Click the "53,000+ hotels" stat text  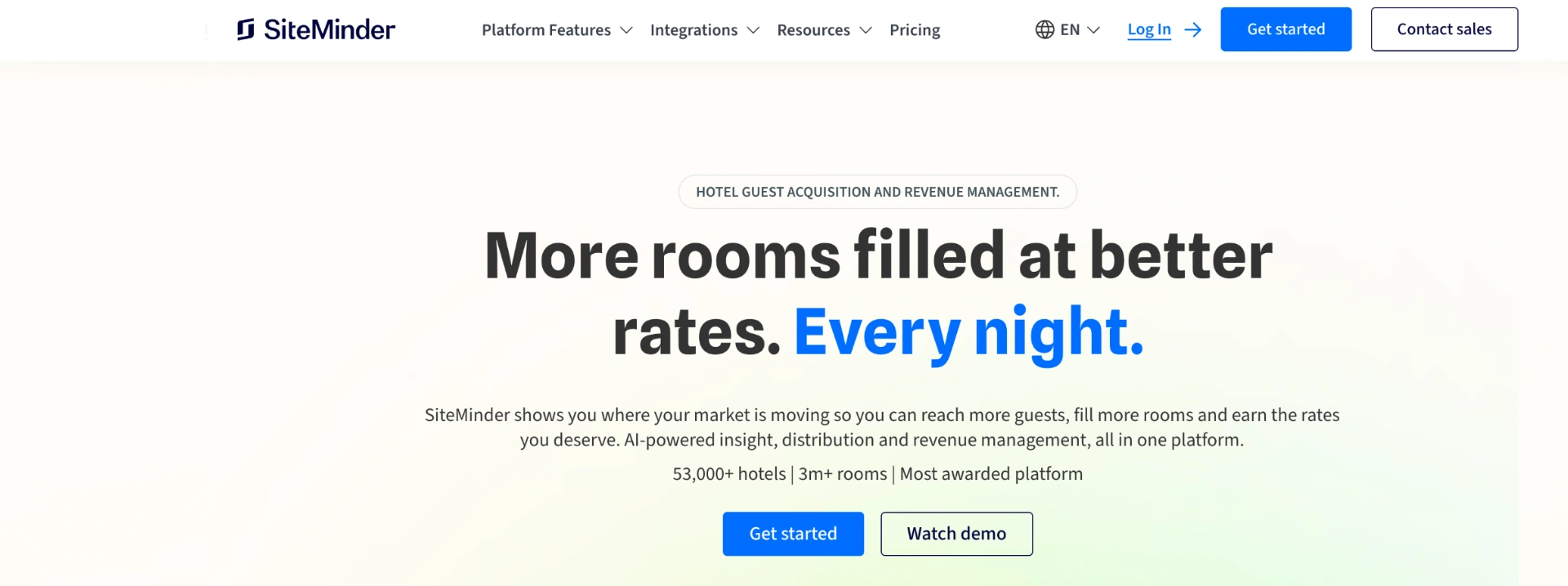(728, 474)
